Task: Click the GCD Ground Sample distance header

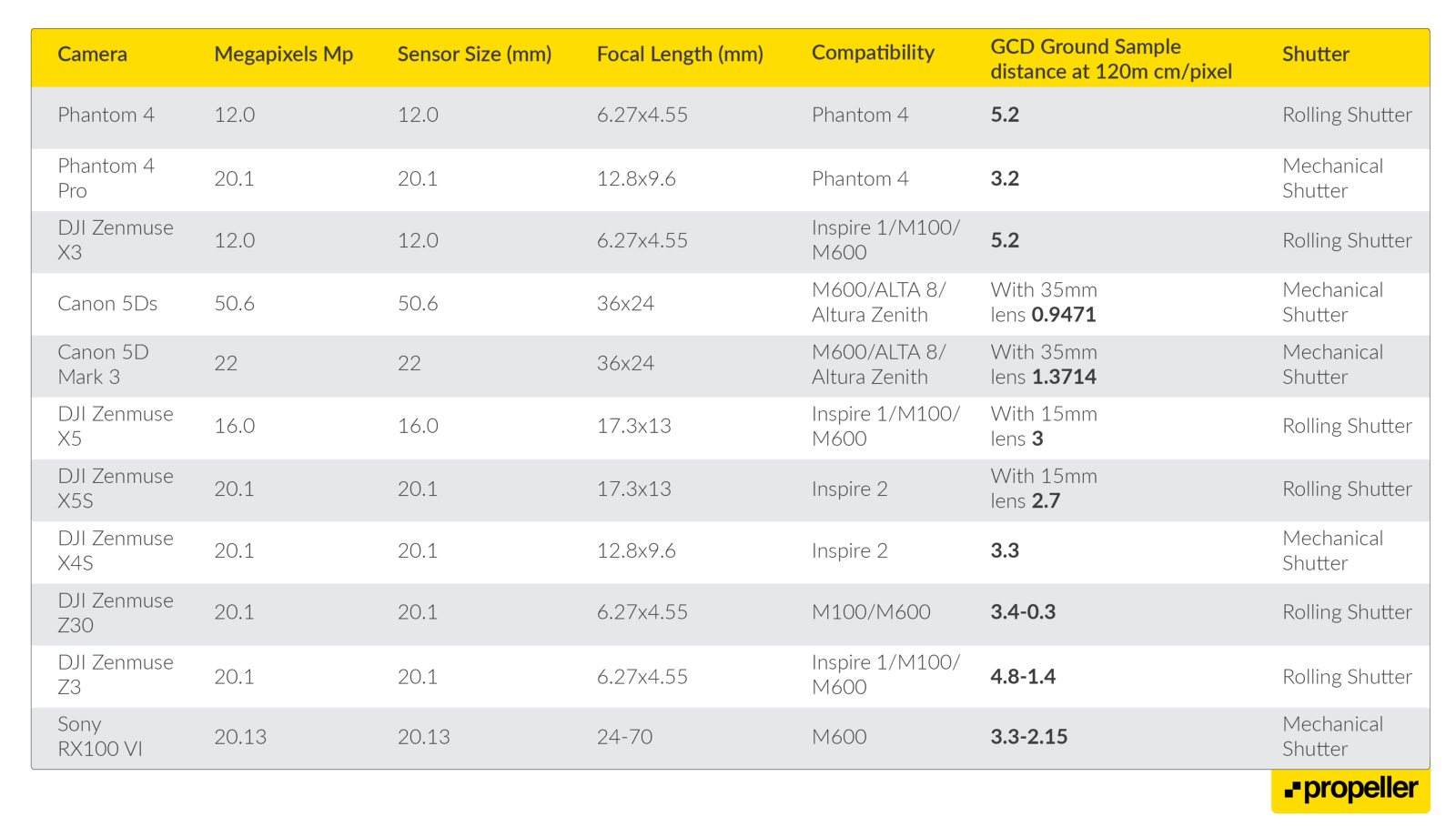Action: tap(1110, 59)
